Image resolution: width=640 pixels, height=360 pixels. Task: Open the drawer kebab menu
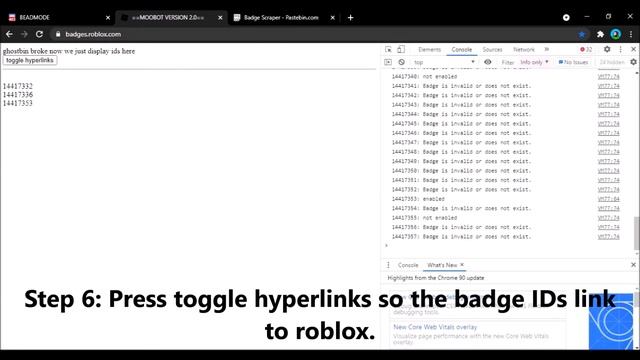388,265
